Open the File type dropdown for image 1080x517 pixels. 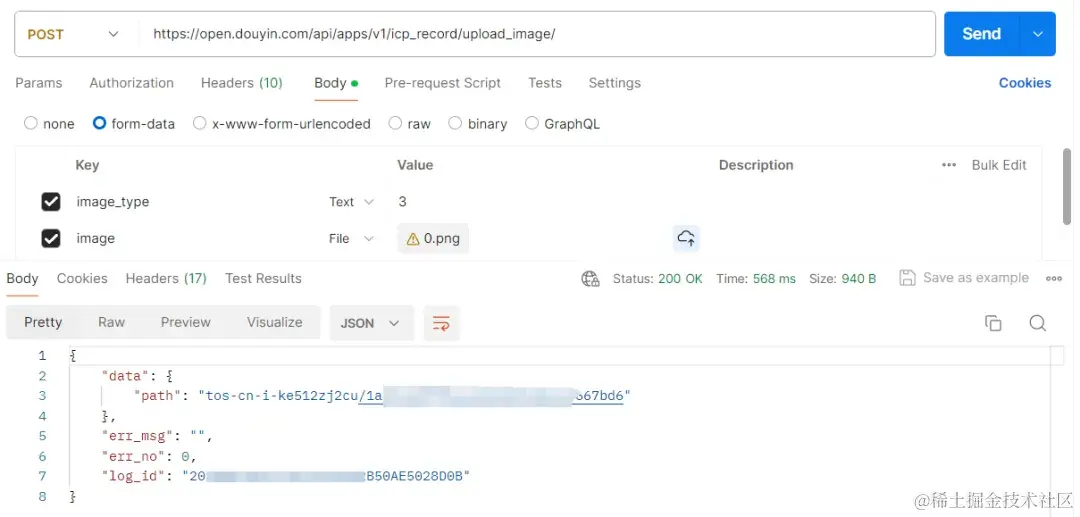(351, 238)
